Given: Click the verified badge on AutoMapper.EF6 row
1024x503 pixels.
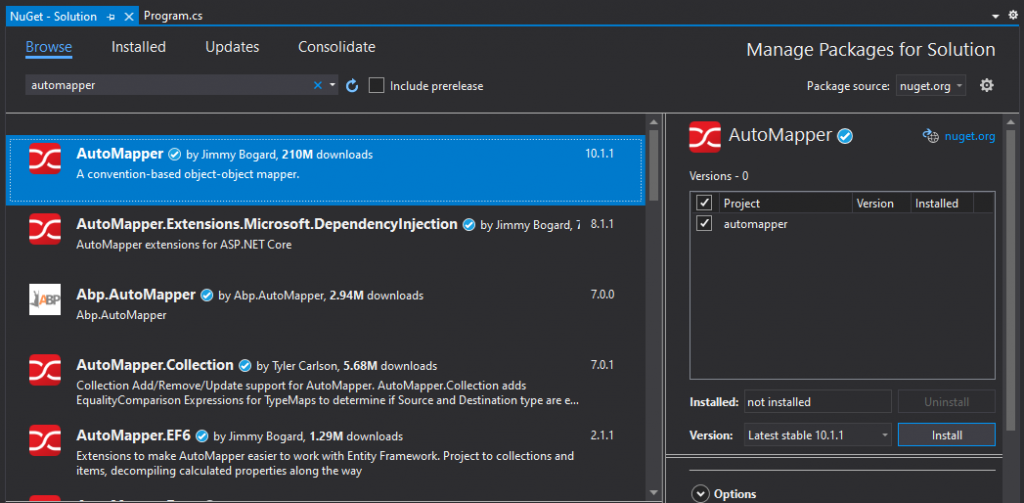Looking at the screenshot, I should [202, 436].
